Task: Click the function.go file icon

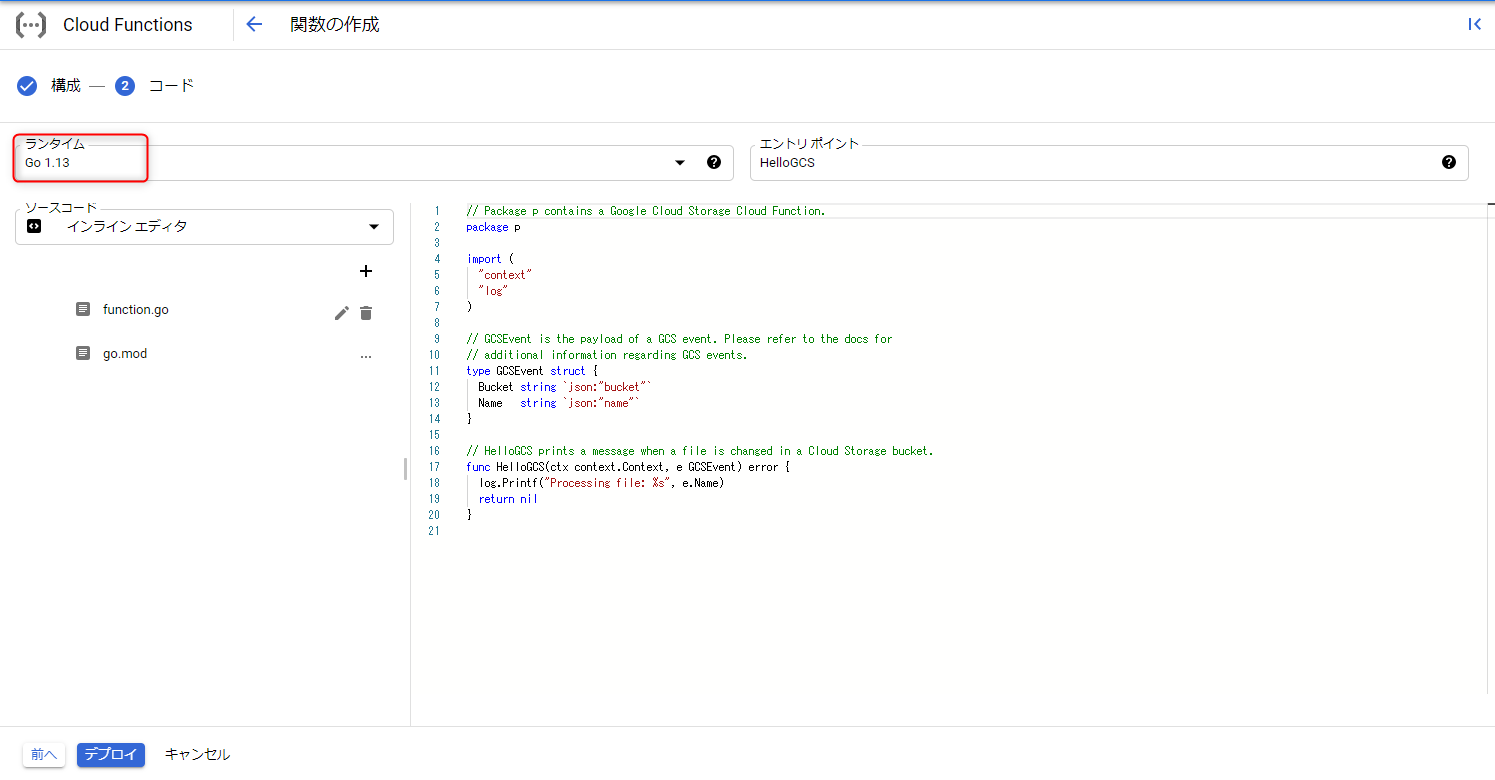Action: click(83, 310)
